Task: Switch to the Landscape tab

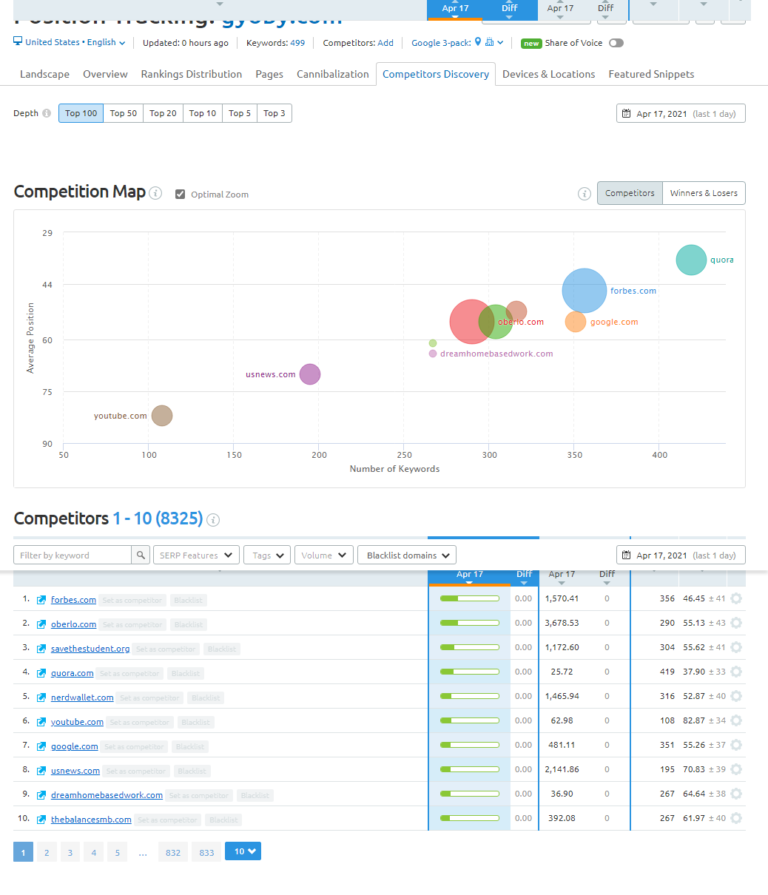Action: (x=45, y=74)
